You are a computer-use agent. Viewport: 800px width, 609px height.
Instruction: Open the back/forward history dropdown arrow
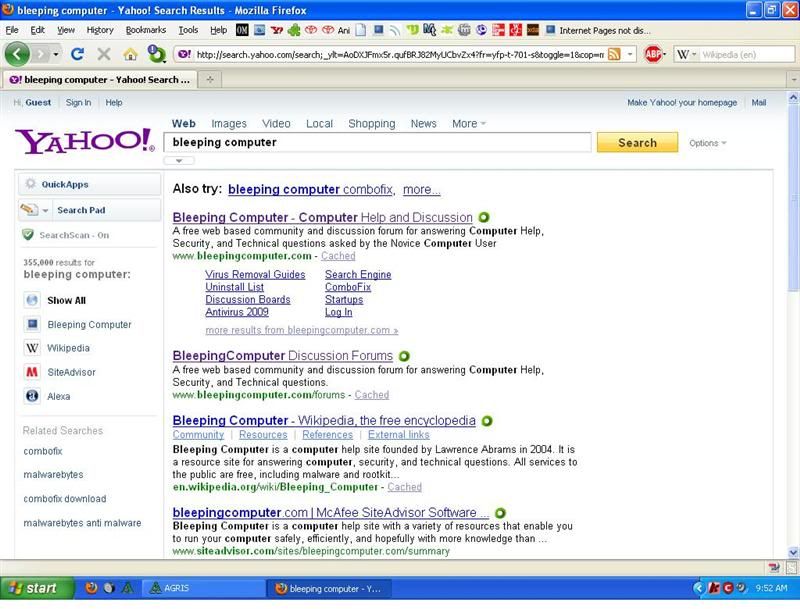[56, 54]
